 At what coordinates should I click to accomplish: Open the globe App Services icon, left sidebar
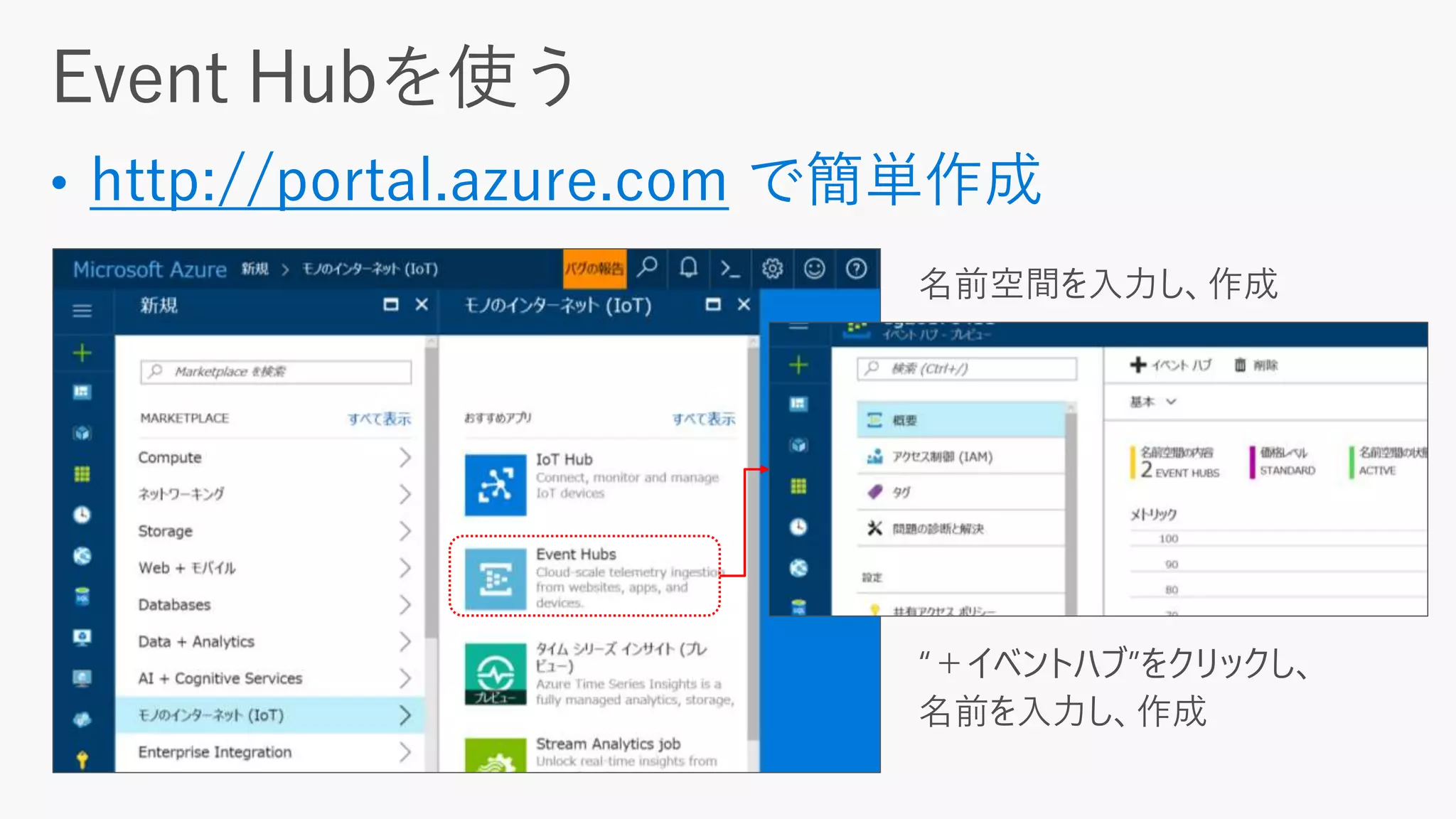(82, 556)
